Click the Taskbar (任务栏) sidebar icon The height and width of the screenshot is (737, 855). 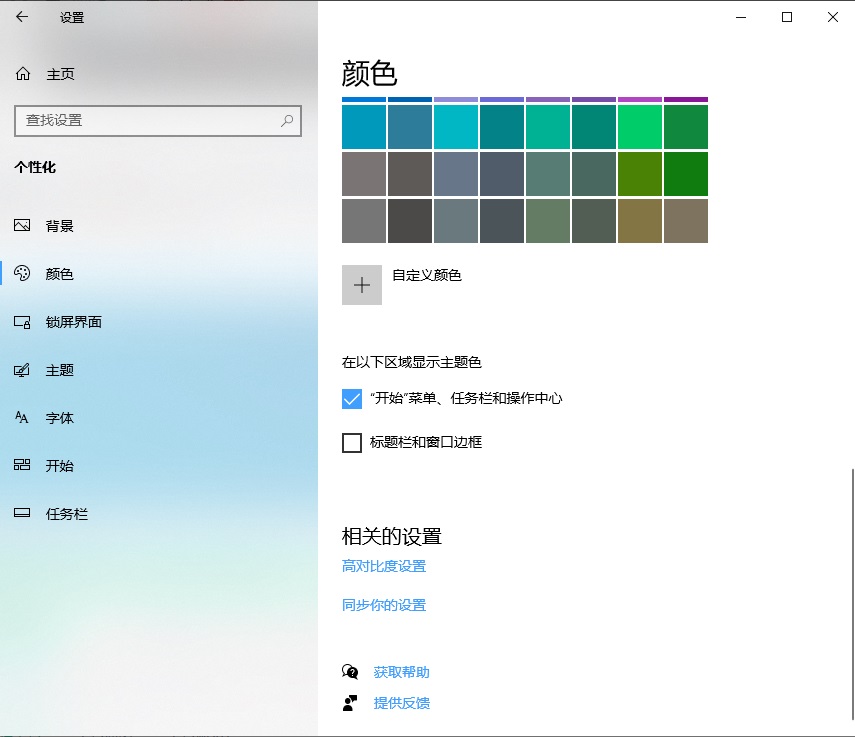[22, 513]
